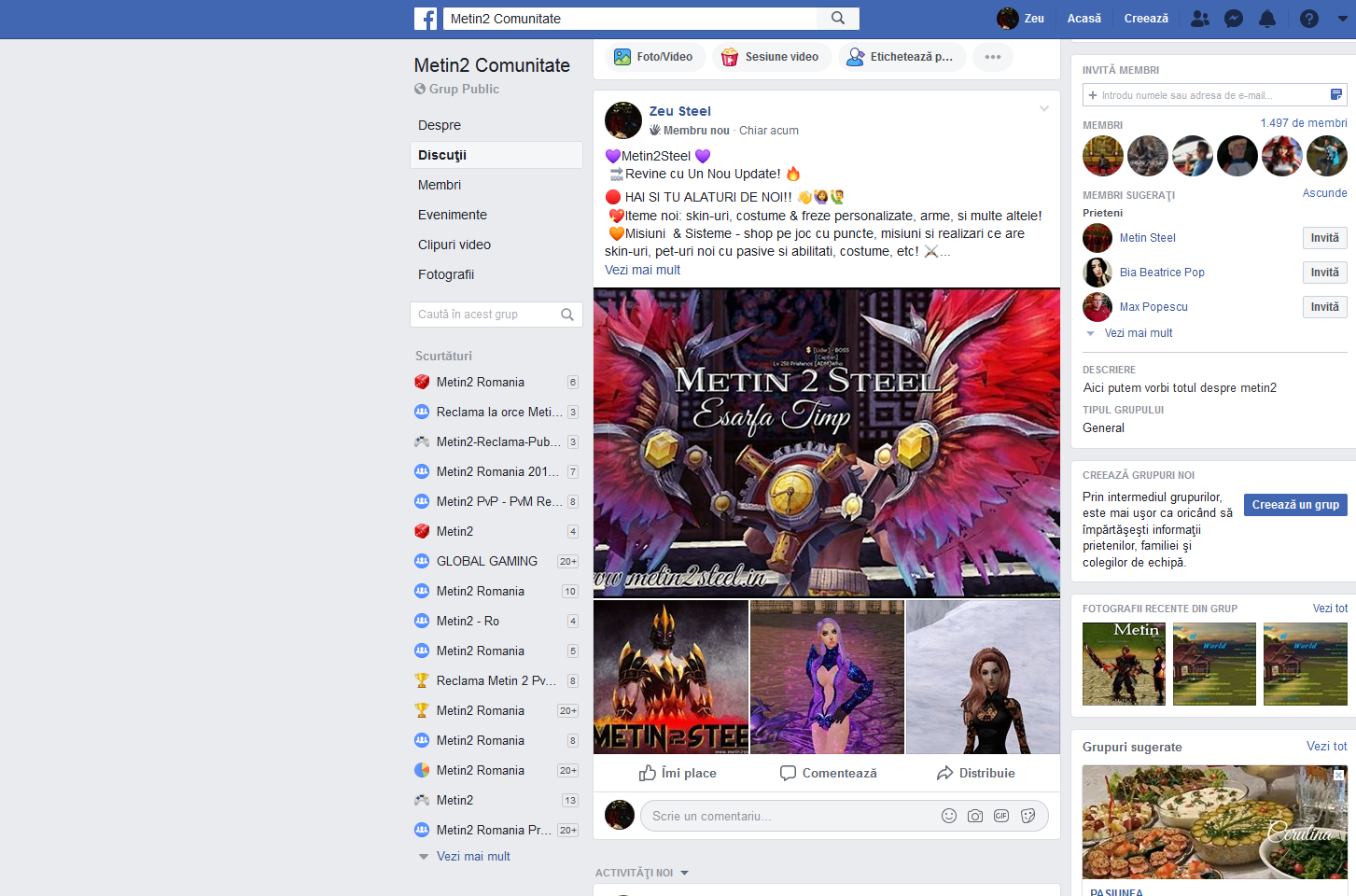Attach a photo with the camera icon
The height and width of the screenshot is (896, 1356).
point(975,816)
